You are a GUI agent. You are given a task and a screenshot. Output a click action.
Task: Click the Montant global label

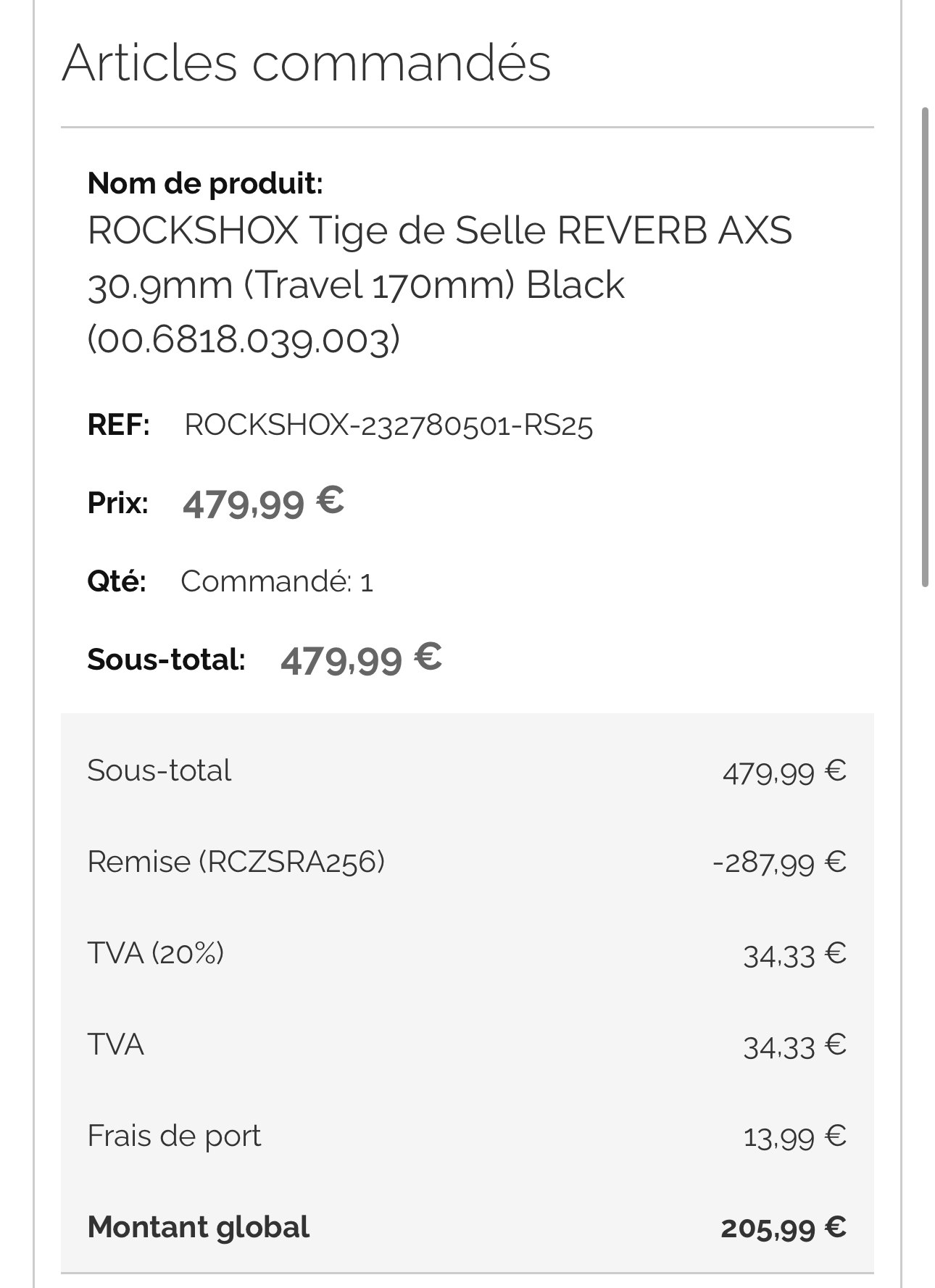(x=198, y=1227)
